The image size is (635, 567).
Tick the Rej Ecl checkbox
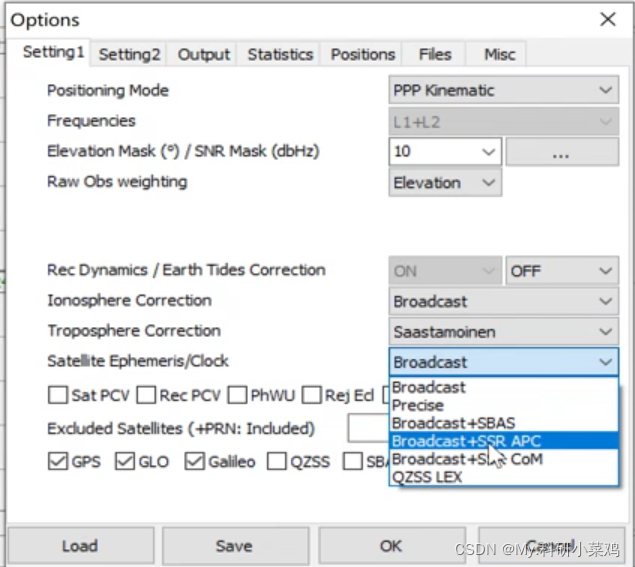coord(311,395)
